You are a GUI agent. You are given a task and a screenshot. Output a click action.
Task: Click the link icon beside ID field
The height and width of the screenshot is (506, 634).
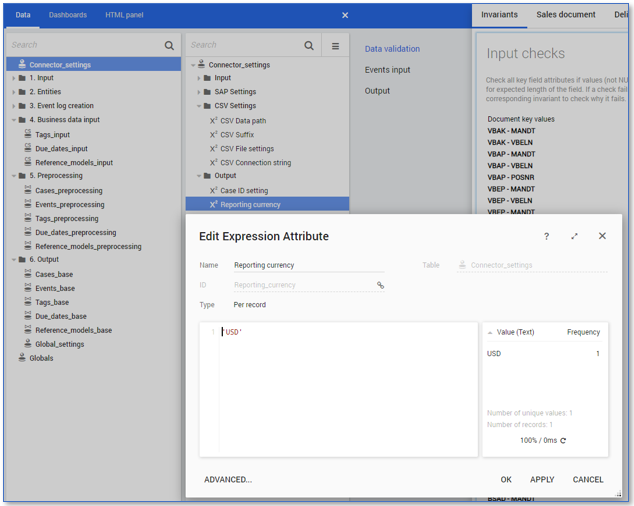380,285
